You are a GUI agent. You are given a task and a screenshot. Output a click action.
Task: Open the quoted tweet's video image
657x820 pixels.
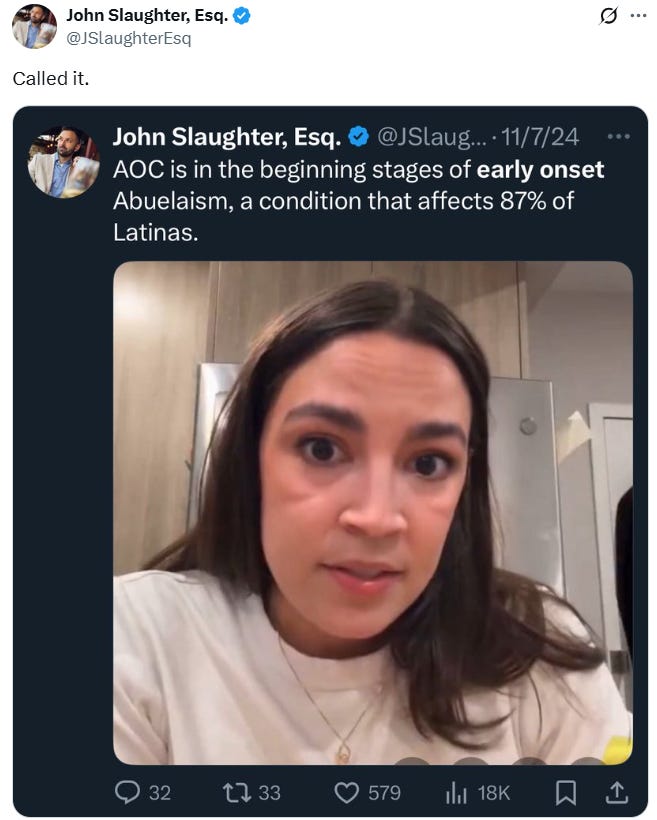click(373, 512)
